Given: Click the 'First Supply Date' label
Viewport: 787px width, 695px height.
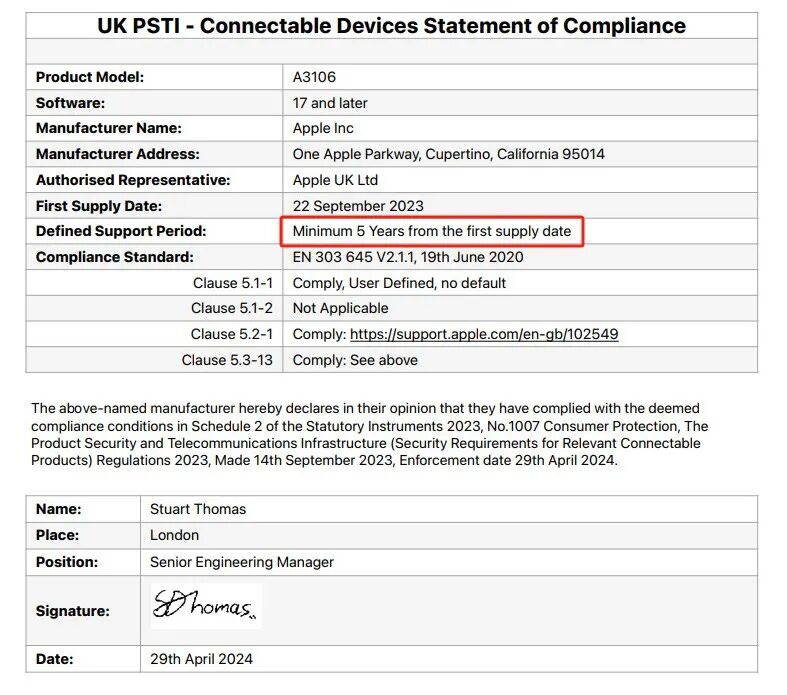Looking at the screenshot, I should (x=98, y=206).
